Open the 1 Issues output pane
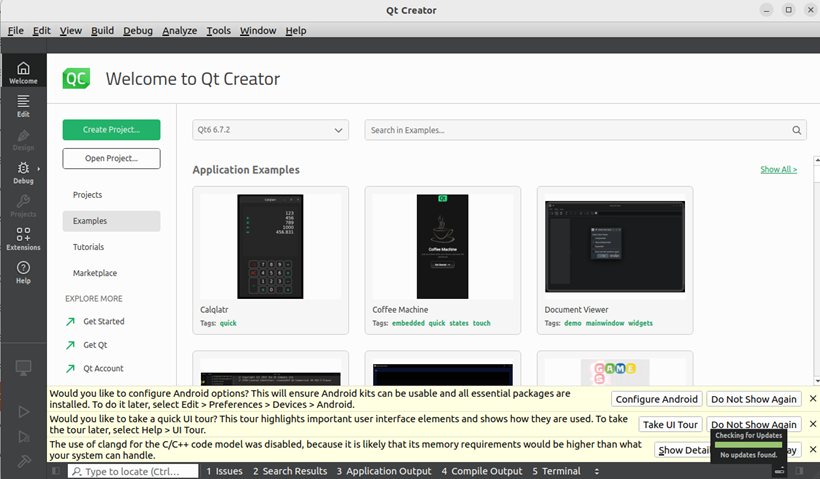 224,471
